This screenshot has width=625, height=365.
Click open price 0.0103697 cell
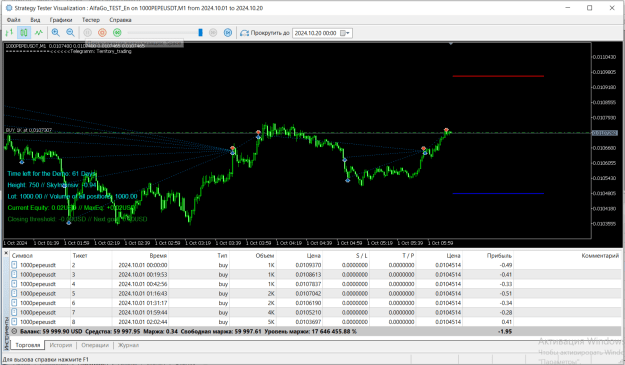(308, 322)
